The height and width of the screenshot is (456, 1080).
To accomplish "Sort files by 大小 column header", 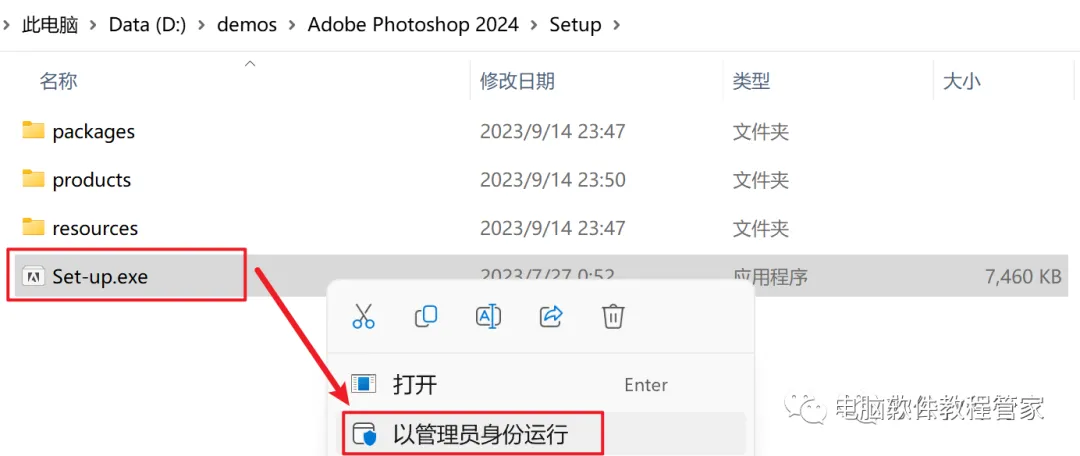I will 961,81.
